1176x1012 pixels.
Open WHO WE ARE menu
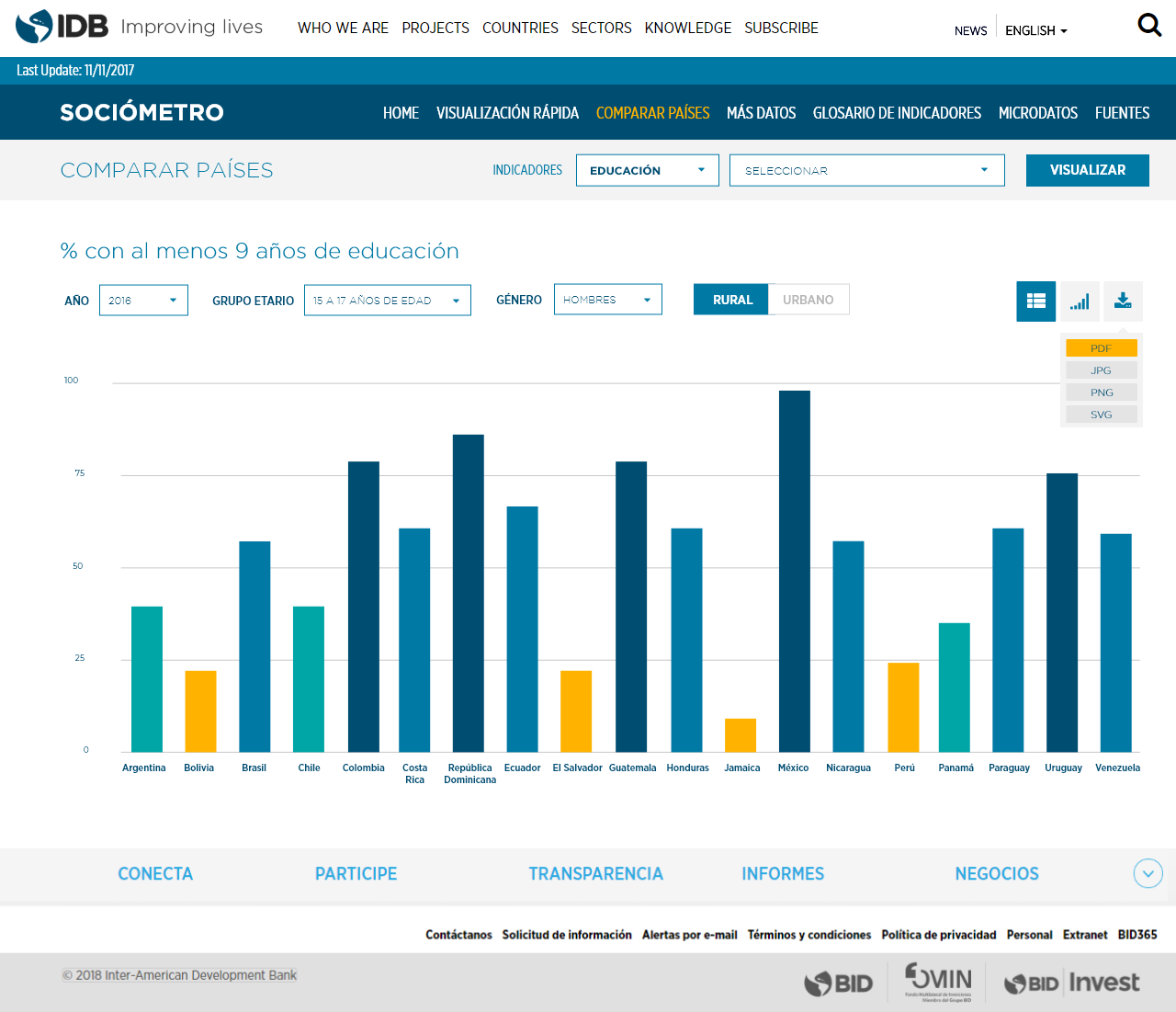click(343, 28)
